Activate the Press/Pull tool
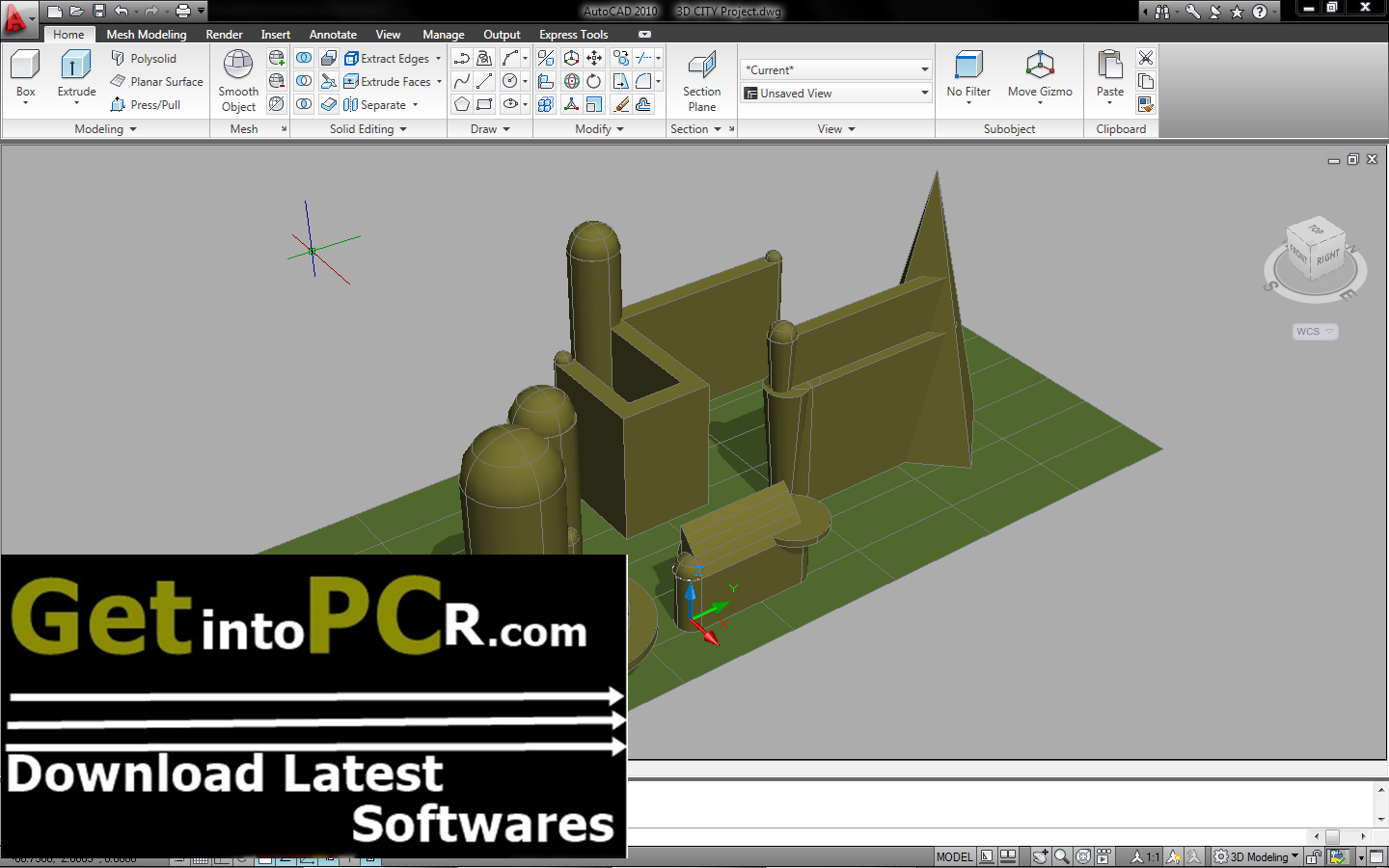Image resolution: width=1389 pixels, height=868 pixels. tap(146, 105)
